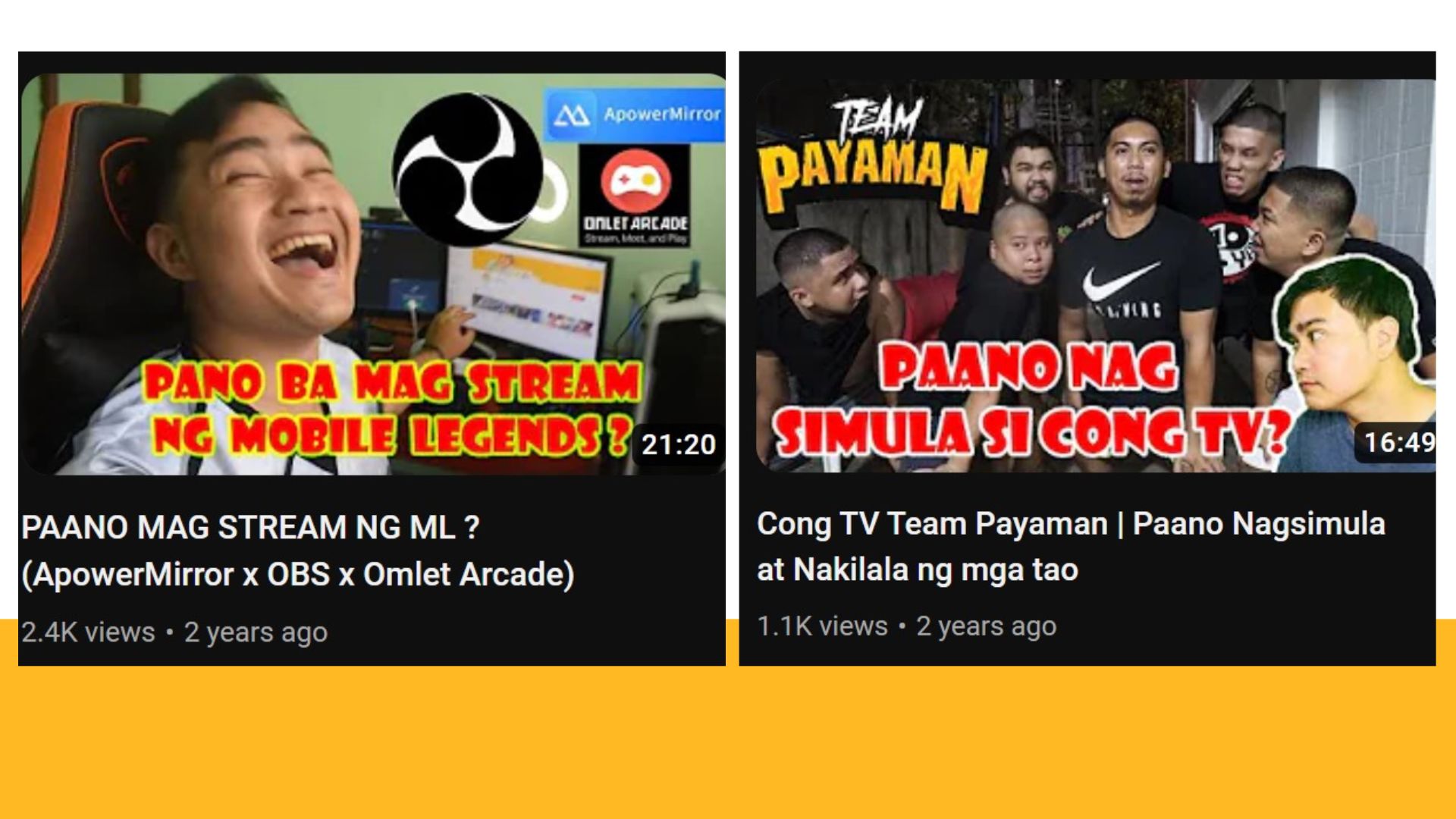
Task: Click the Omlet Arcade logo icon
Action: pyautogui.click(x=635, y=180)
